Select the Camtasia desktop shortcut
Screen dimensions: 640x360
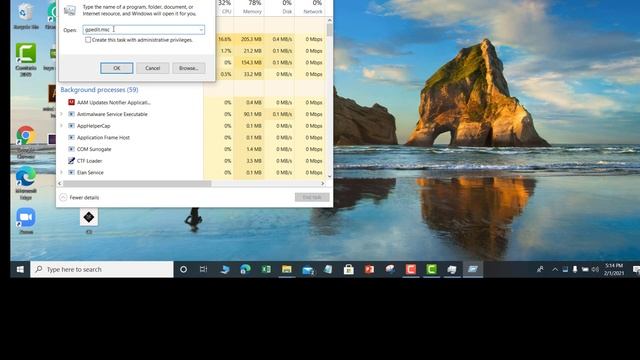[x=26, y=60]
